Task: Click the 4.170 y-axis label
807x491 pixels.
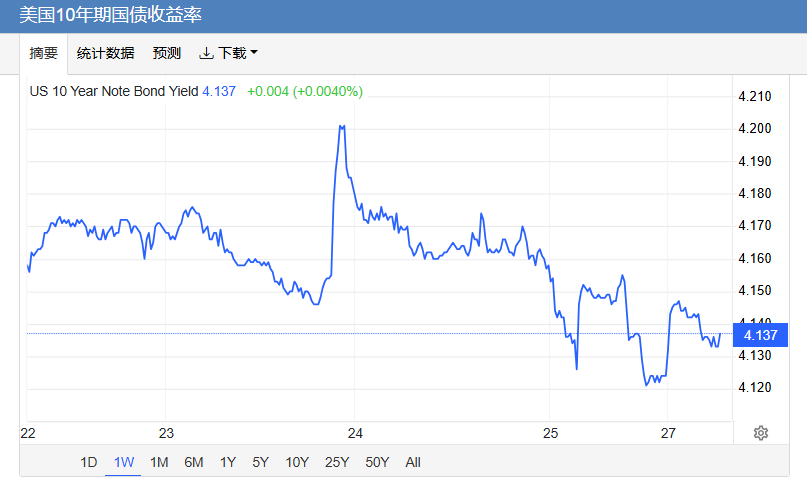Action: [755, 225]
